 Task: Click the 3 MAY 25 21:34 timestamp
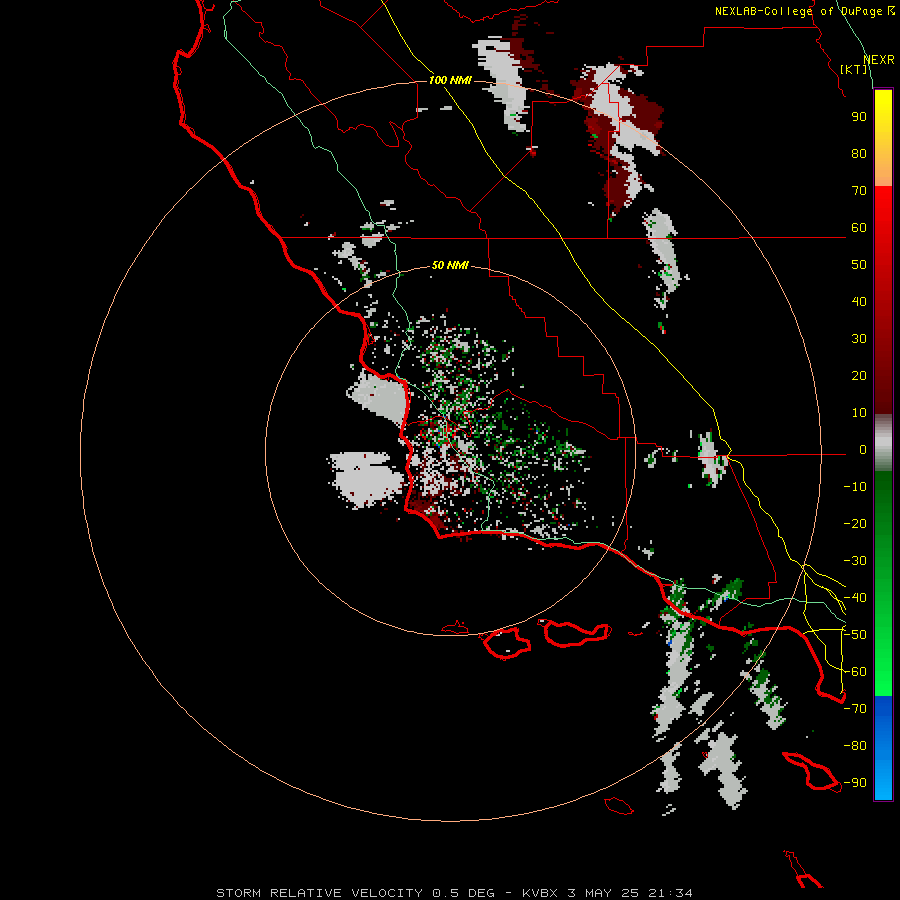[630, 893]
